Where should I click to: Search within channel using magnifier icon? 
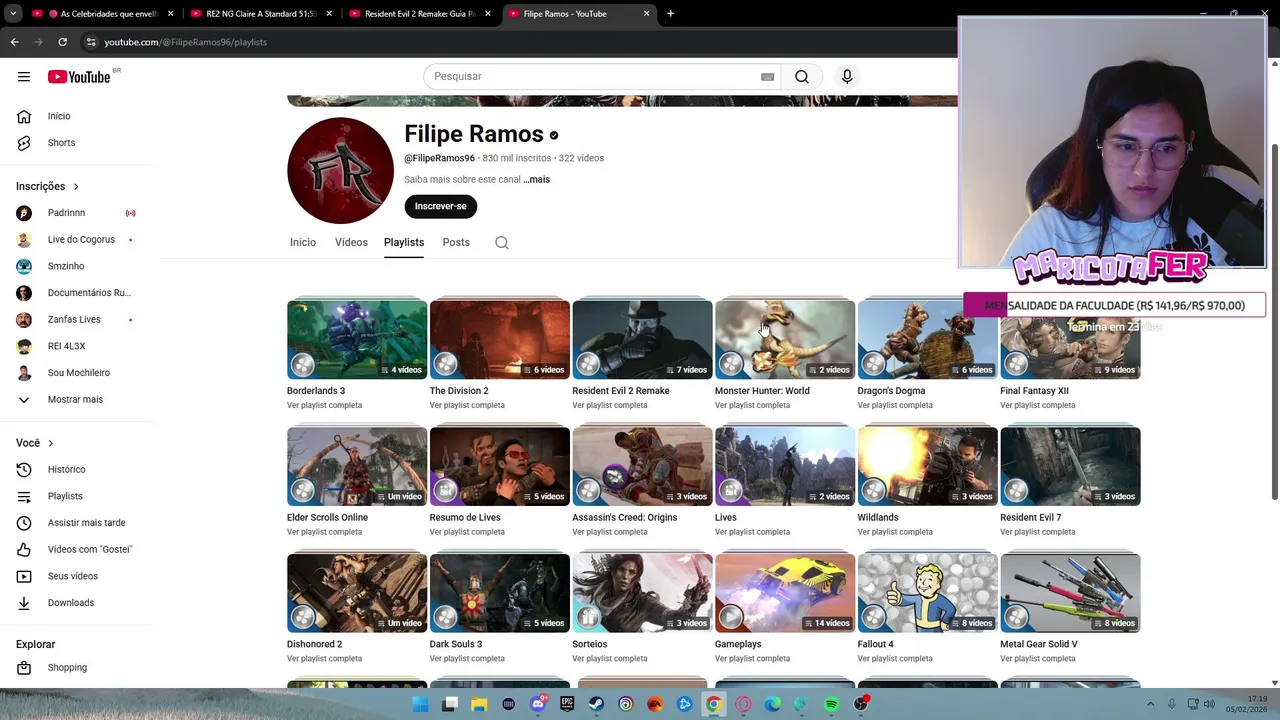tap(502, 243)
